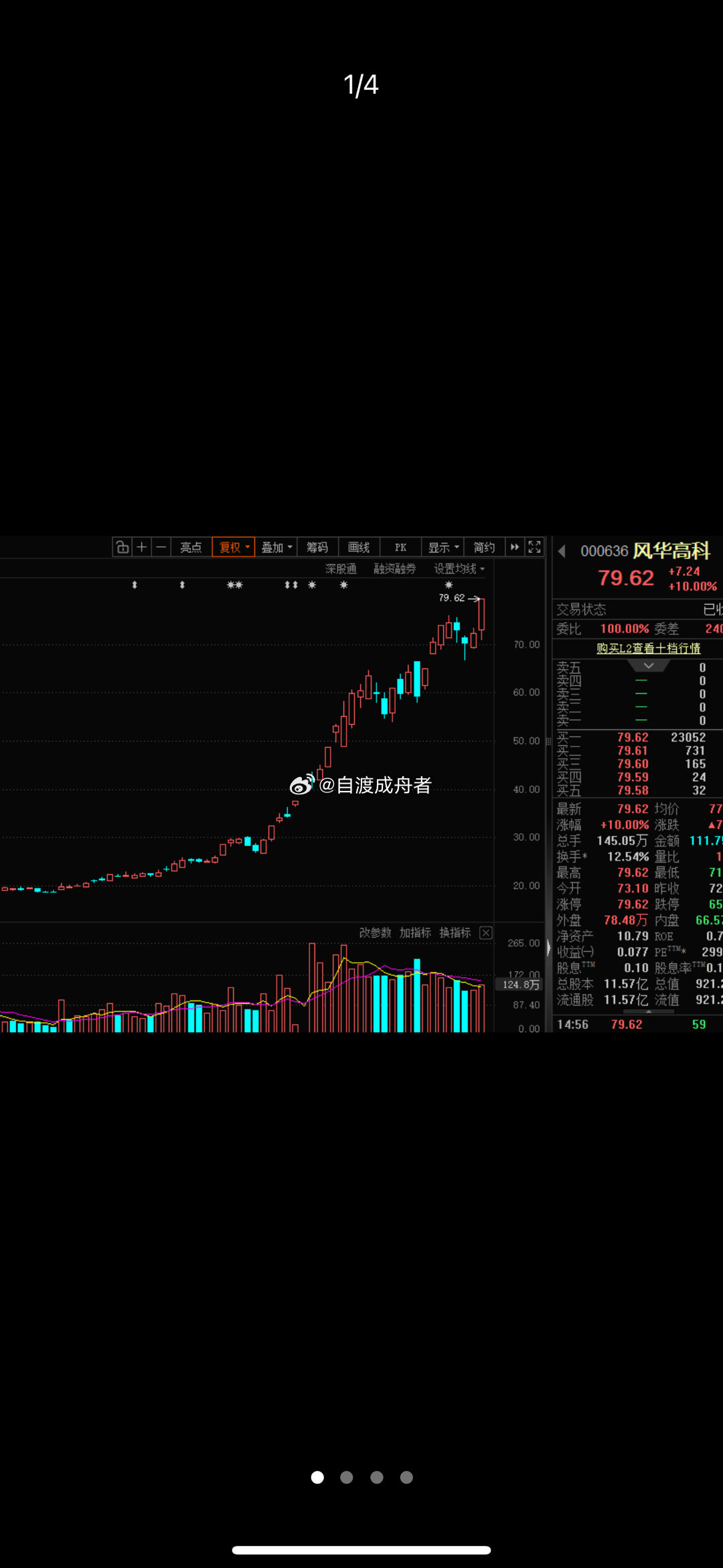
Task: Collapse the side panel via splitter arrow
Action: click(549, 948)
